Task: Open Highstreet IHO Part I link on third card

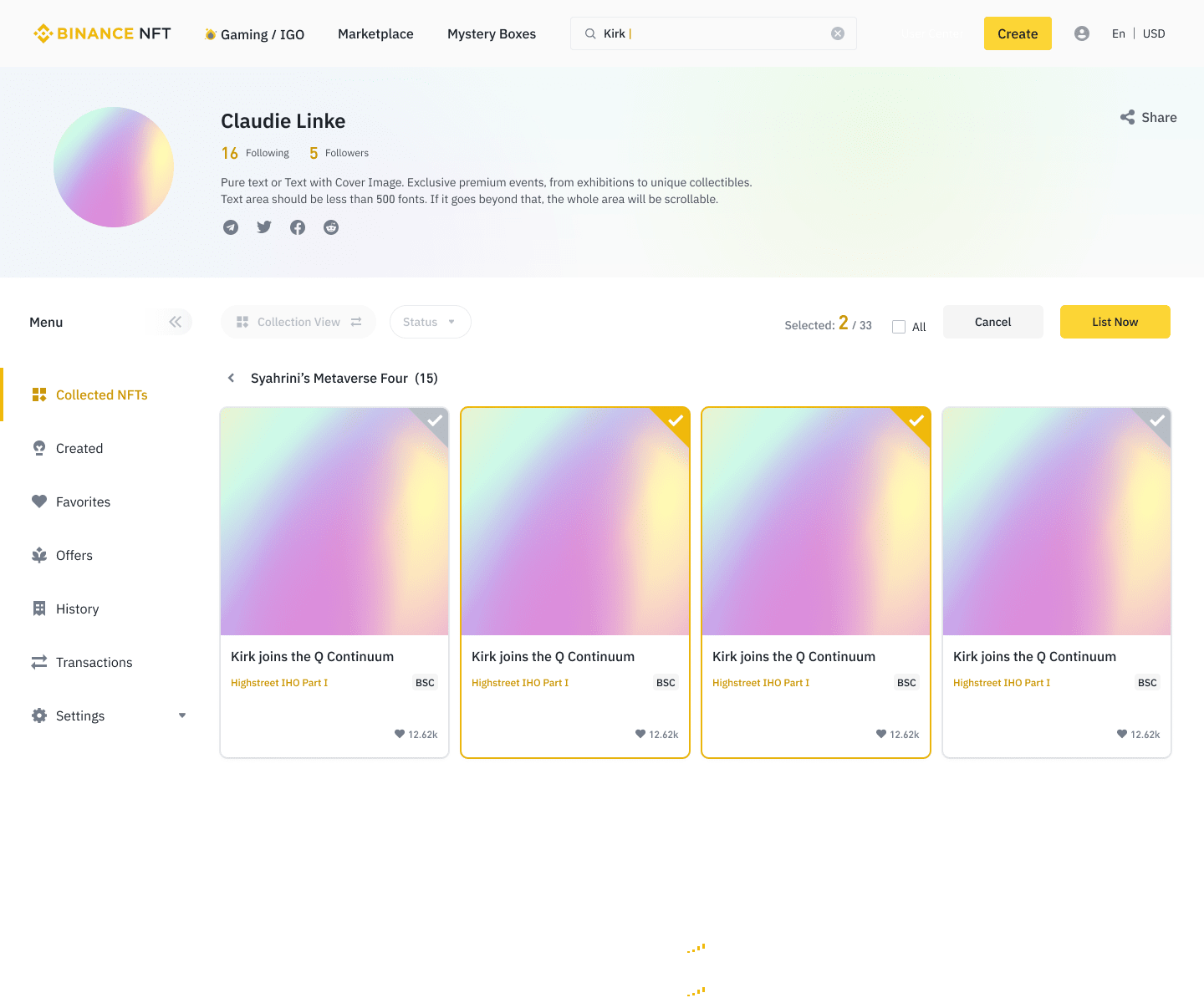Action: [x=761, y=683]
